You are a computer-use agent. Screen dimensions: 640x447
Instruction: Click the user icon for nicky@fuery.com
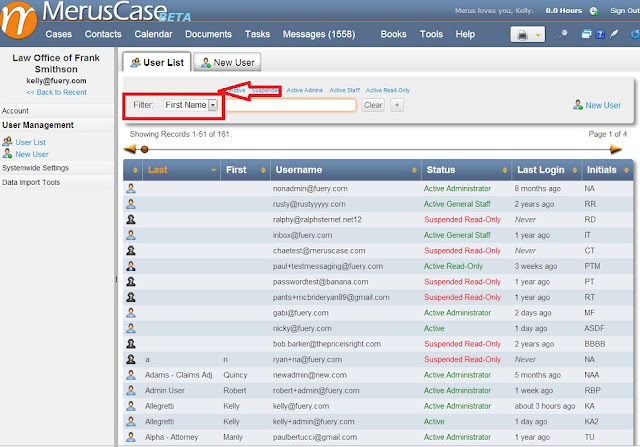point(131,328)
